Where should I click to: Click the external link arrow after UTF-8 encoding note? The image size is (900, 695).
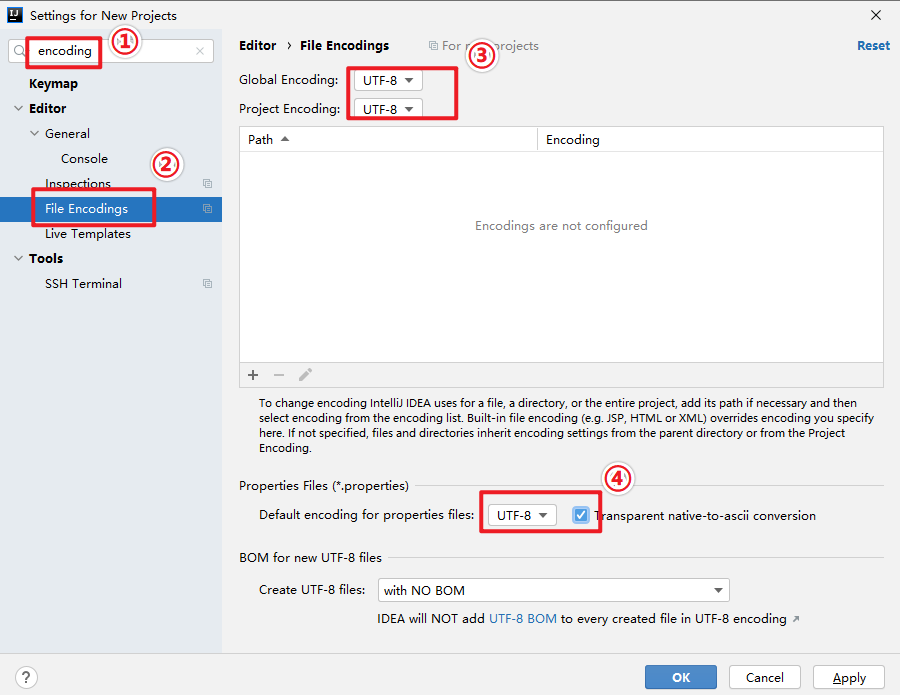tap(796, 619)
